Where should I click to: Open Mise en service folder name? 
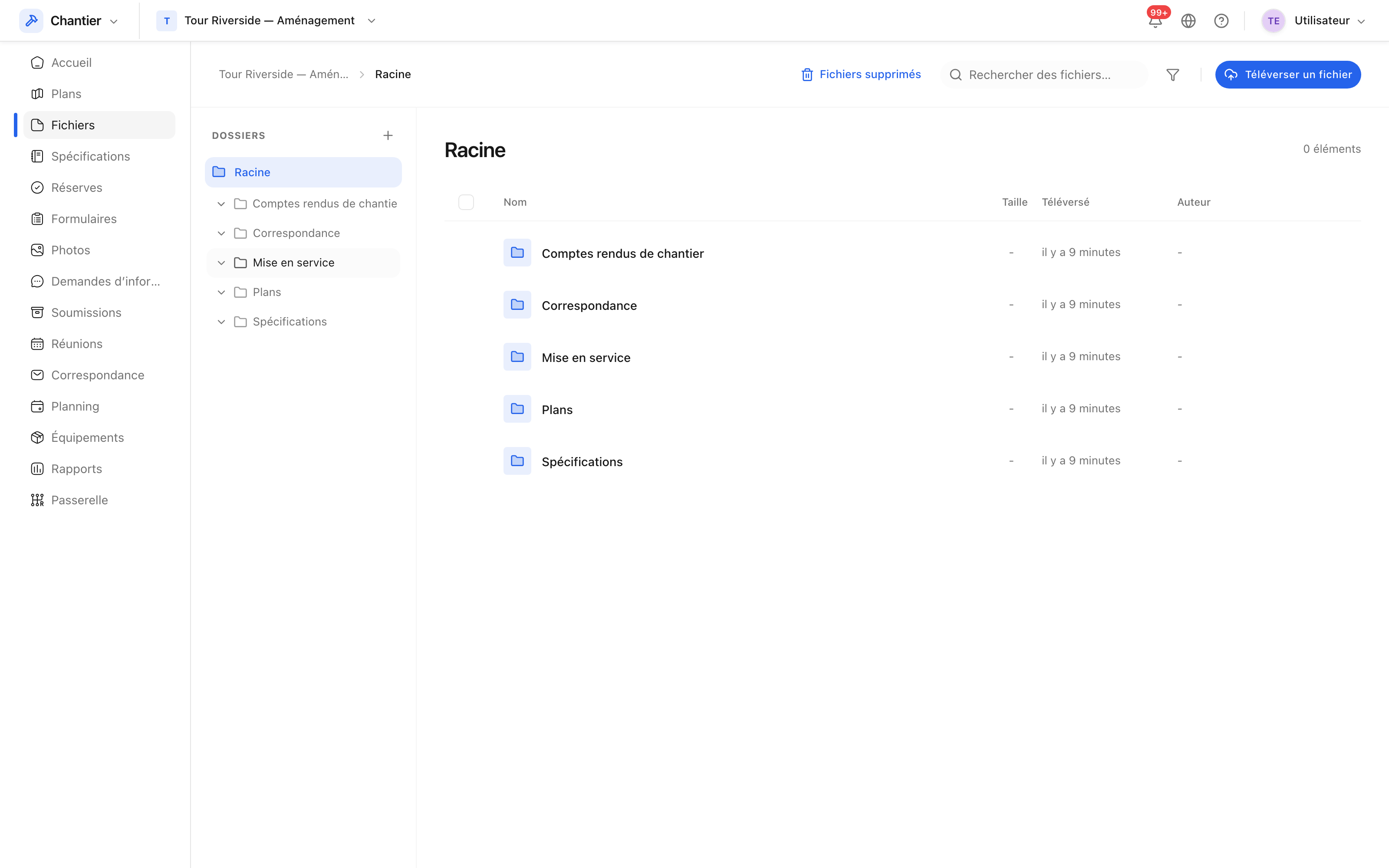(586, 358)
